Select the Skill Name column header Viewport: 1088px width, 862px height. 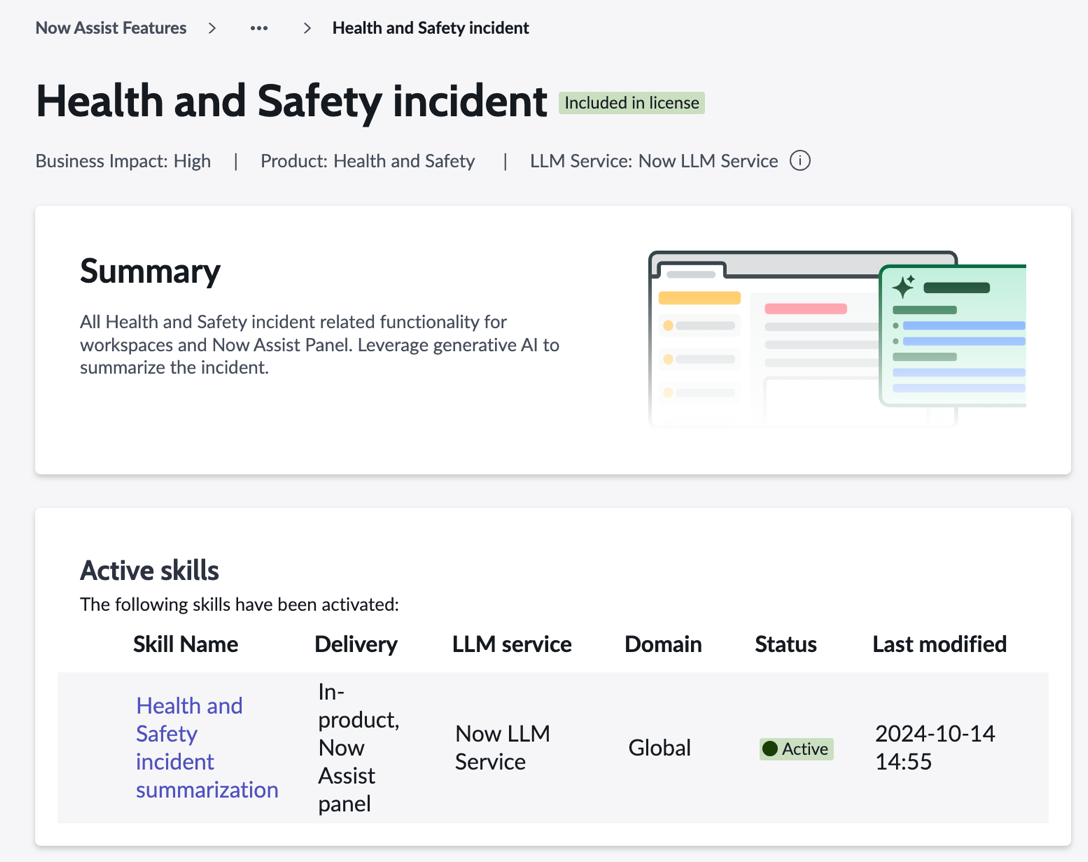185,644
